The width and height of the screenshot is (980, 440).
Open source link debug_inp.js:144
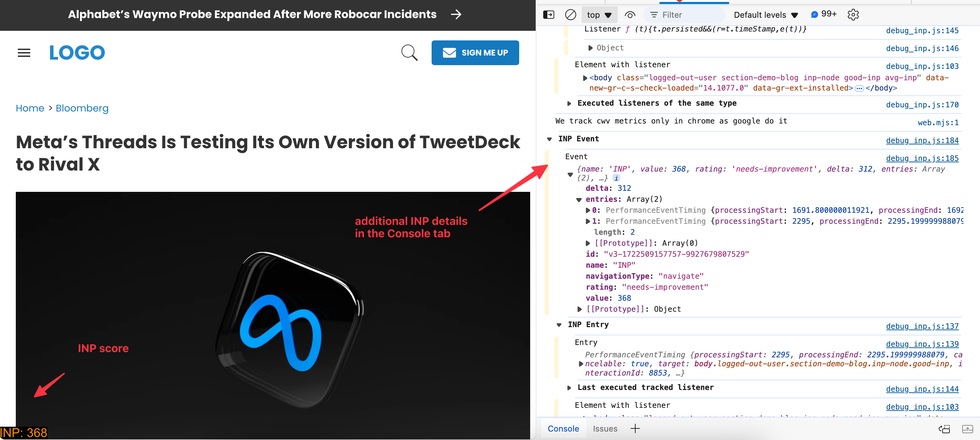(922, 389)
